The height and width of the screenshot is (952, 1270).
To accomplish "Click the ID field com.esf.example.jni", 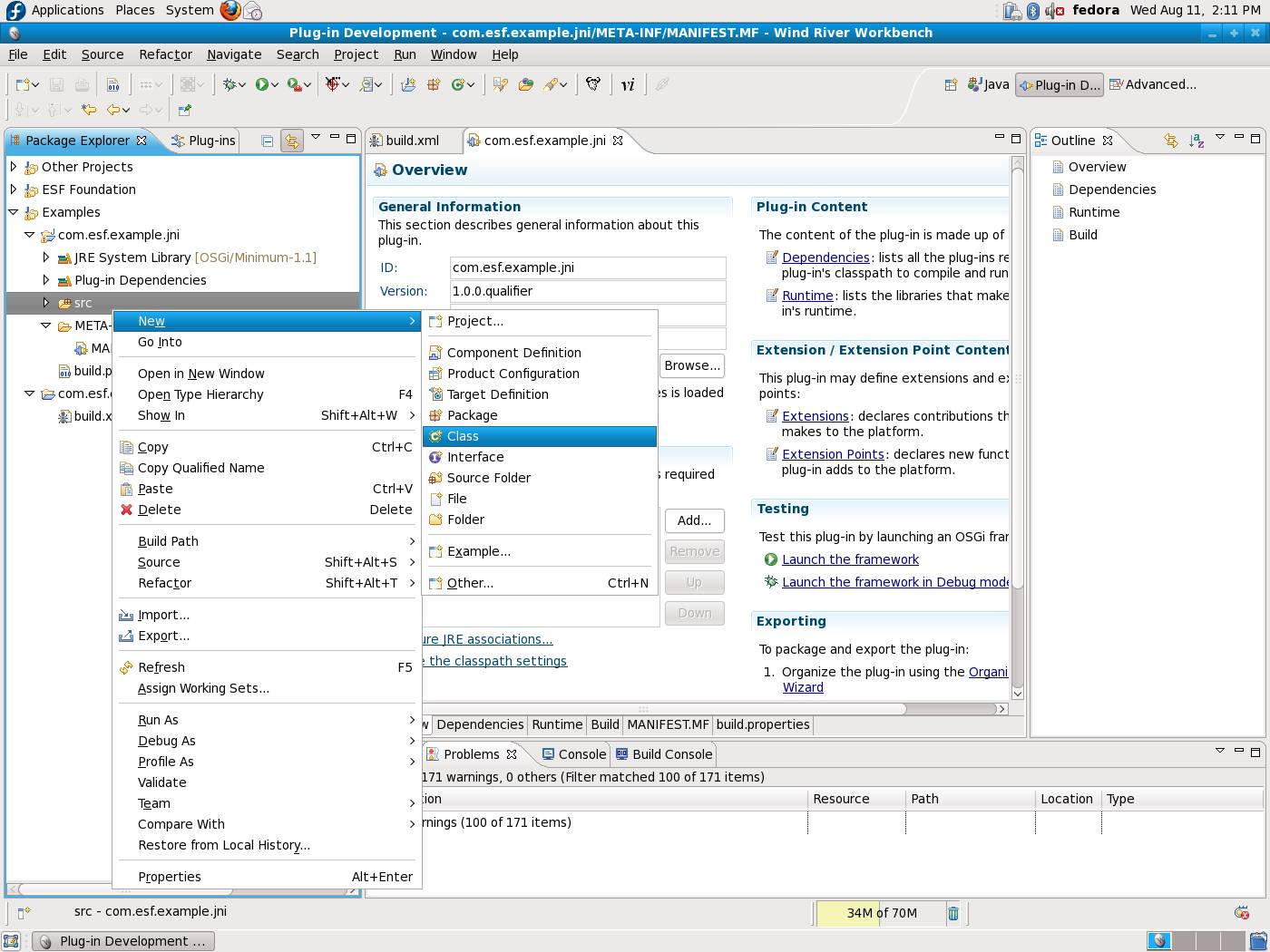I will (588, 267).
